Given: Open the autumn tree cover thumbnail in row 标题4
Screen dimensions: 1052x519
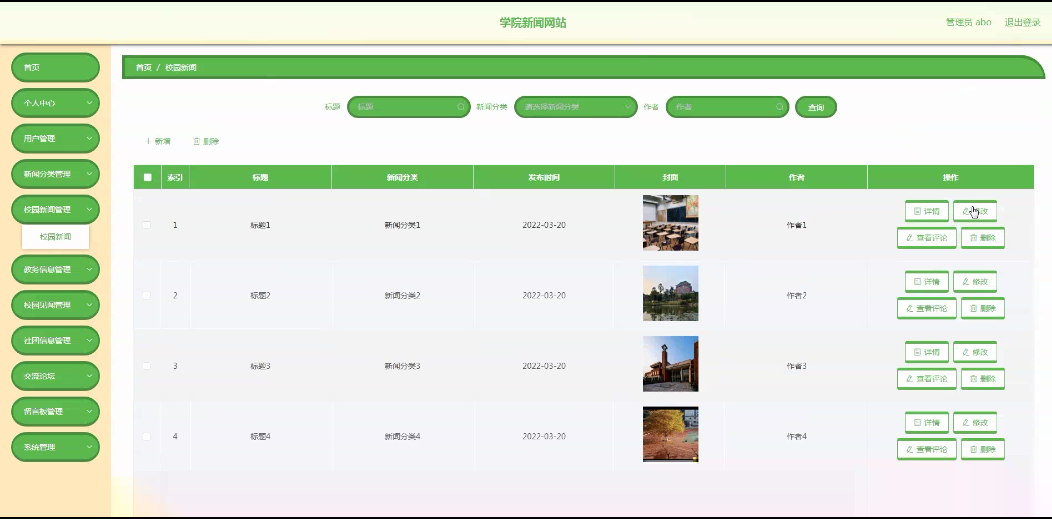Looking at the screenshot, I should [670, 435].
